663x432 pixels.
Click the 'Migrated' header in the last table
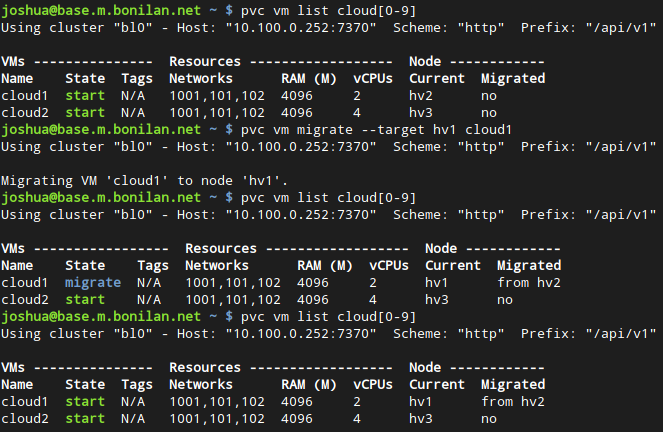513,385
